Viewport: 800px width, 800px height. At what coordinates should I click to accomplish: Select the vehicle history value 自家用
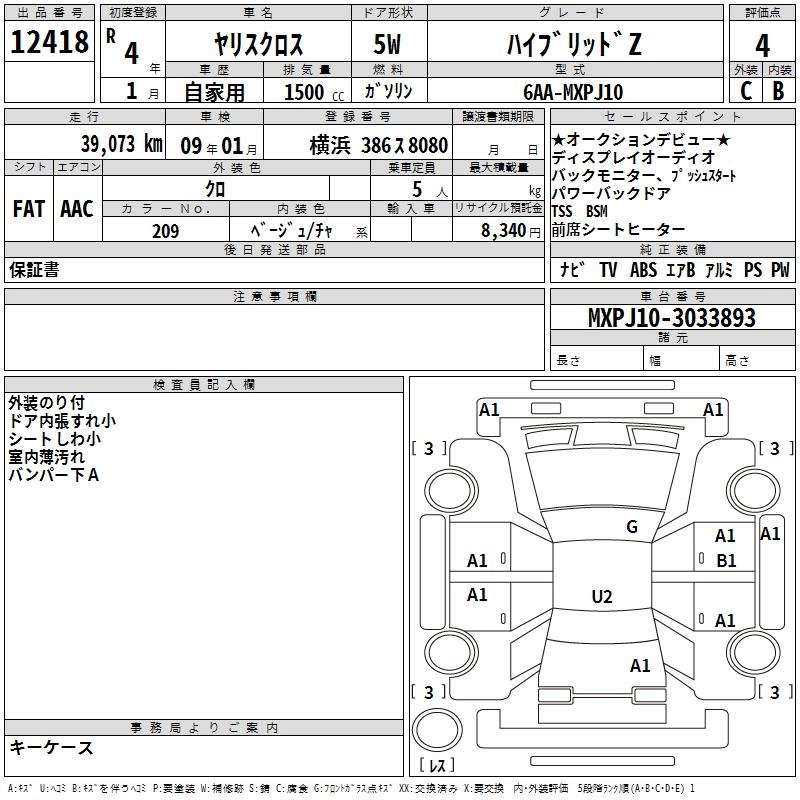coord(214,92)
